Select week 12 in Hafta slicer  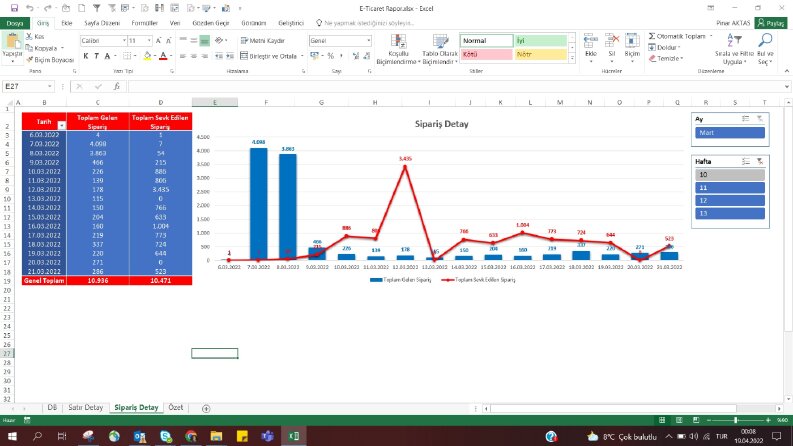730,201
